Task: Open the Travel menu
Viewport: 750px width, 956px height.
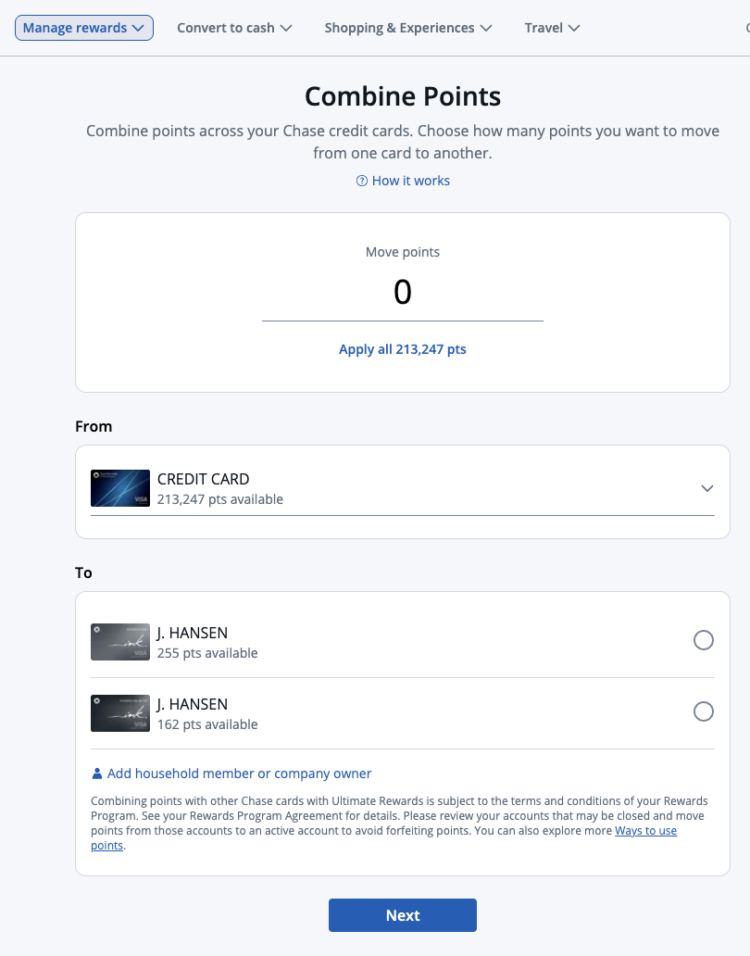Action: click(x=551, y=27)
